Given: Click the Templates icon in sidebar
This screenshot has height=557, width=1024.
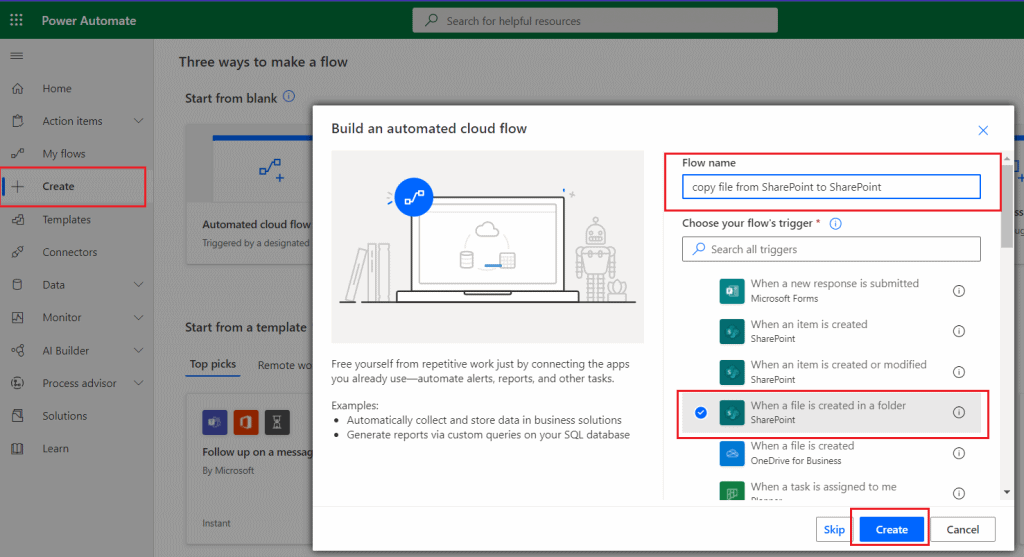Looking at the screenshot, I should (x=18, y=219).
